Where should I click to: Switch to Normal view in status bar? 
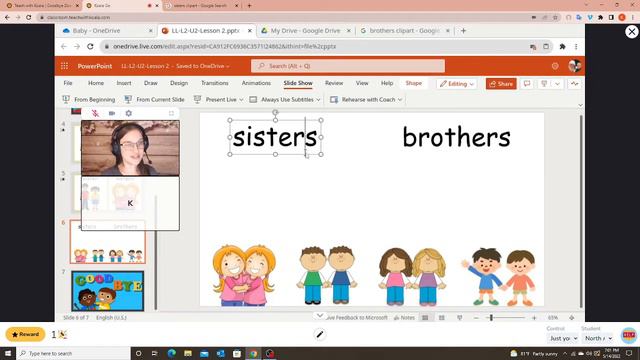pyautogui.click(x=425, y=318)
